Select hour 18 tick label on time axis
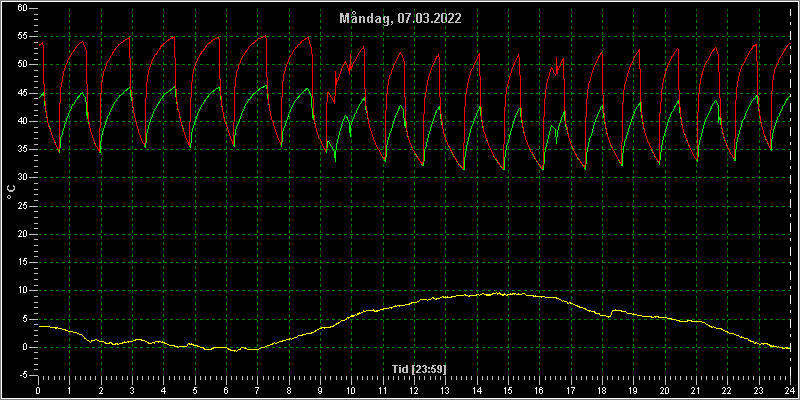The image size is (800, 400). pyautogui.click(x=602, y=390)
